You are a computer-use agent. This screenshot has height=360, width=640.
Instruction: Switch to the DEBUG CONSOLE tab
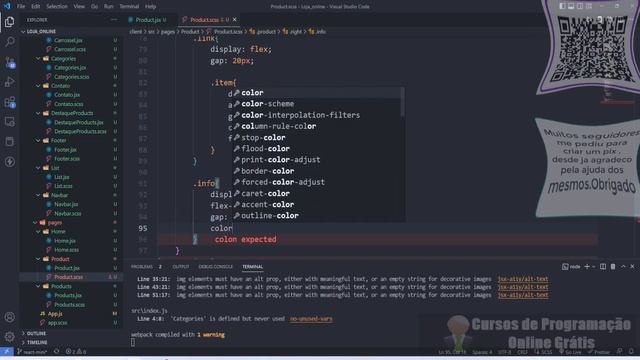click(x=216, y=267)
